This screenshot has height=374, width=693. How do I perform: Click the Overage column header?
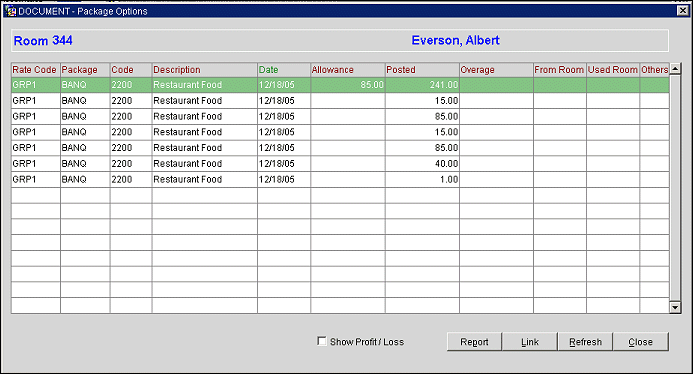(496, 70)
